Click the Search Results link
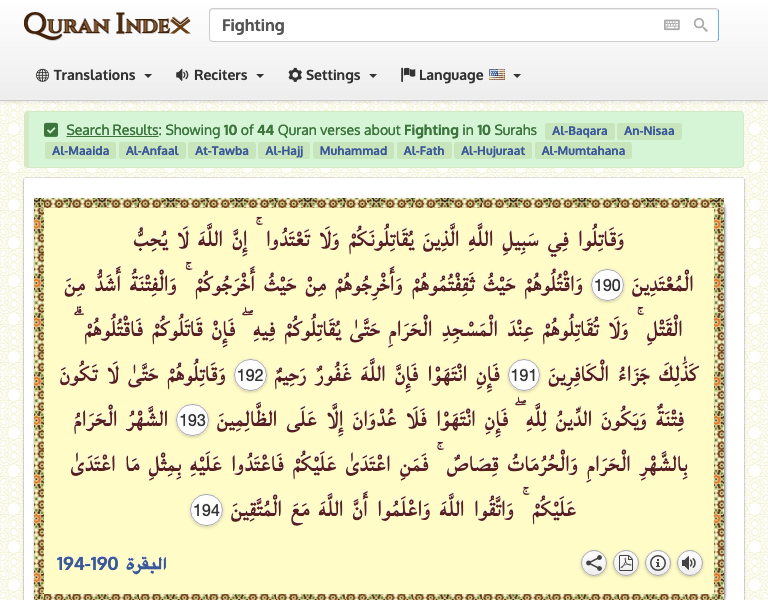768x600 pixels. [x=112, y=130]
